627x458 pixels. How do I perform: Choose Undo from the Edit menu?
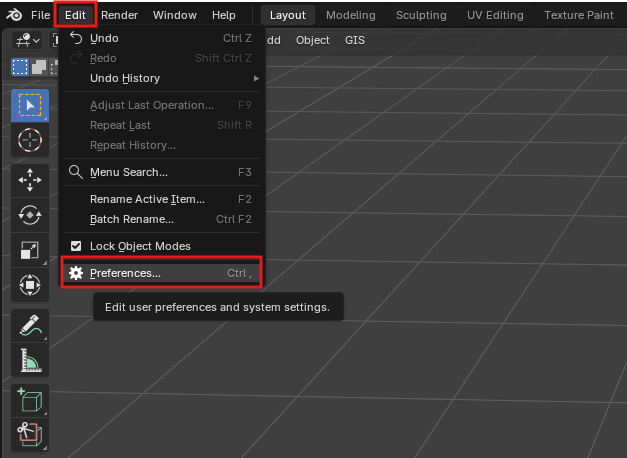[x=162, y=38]
